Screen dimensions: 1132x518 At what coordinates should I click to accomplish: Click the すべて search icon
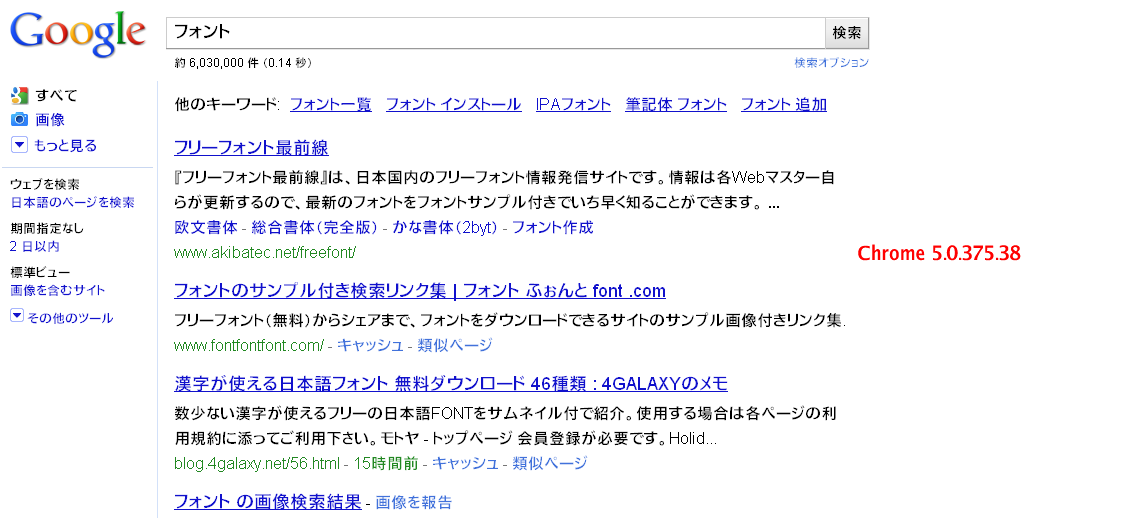pyautogui.click(x=19, y=95)
